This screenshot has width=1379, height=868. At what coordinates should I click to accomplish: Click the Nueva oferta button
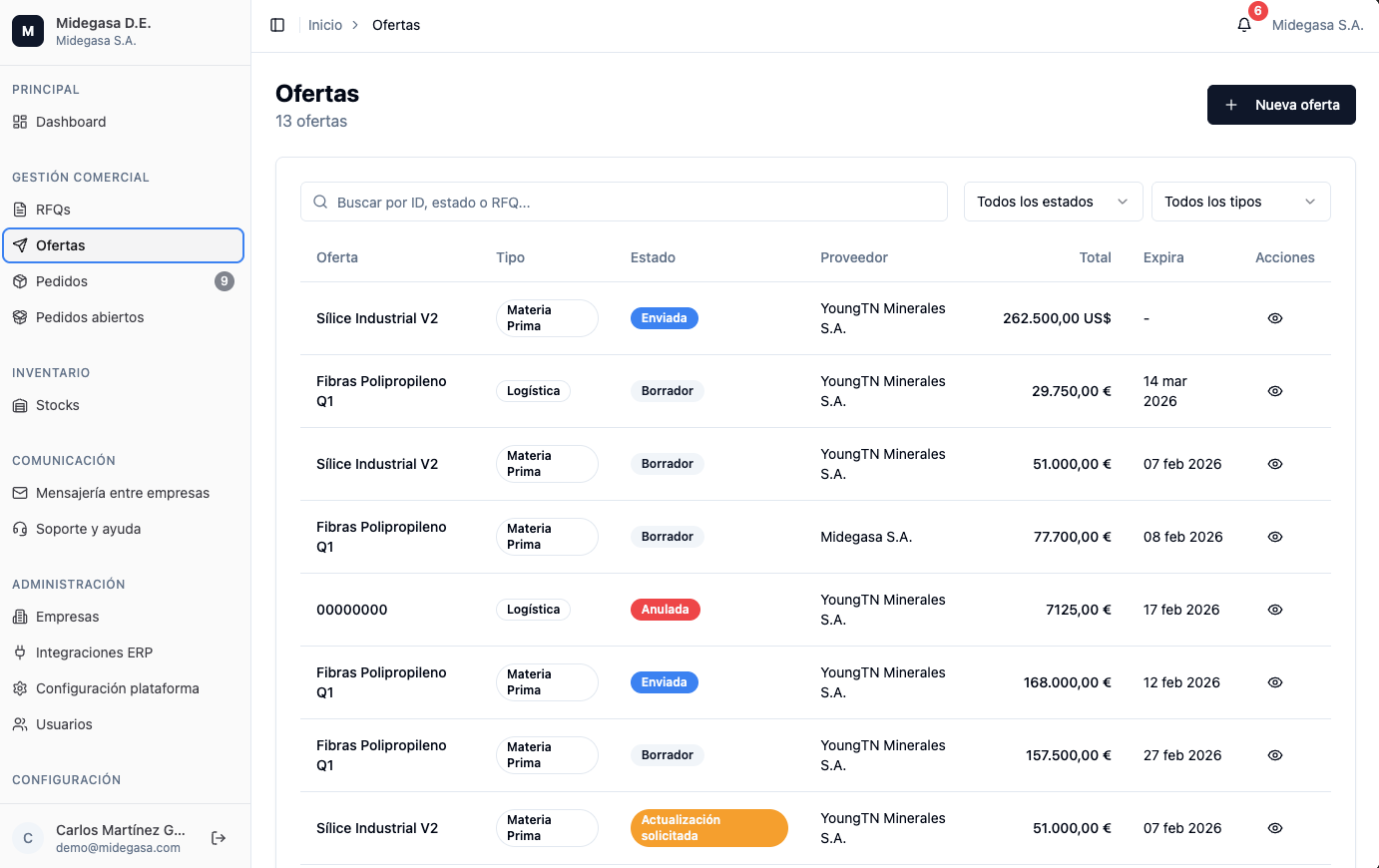pyautogui.click(x=1281, y=105)
